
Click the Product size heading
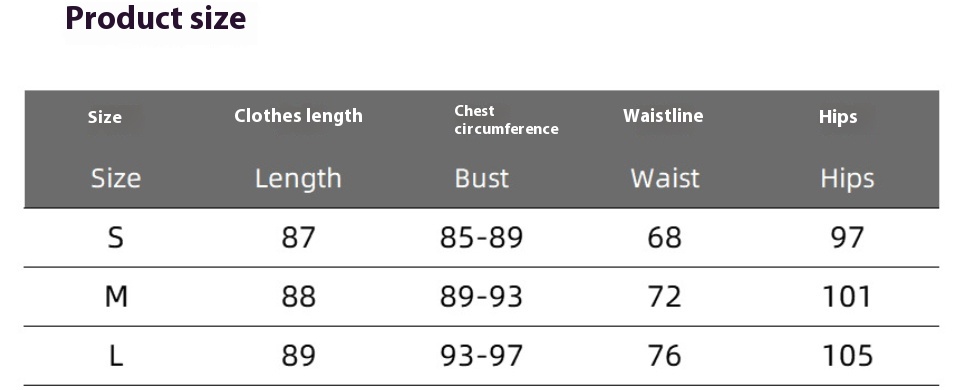coord(156,18)
